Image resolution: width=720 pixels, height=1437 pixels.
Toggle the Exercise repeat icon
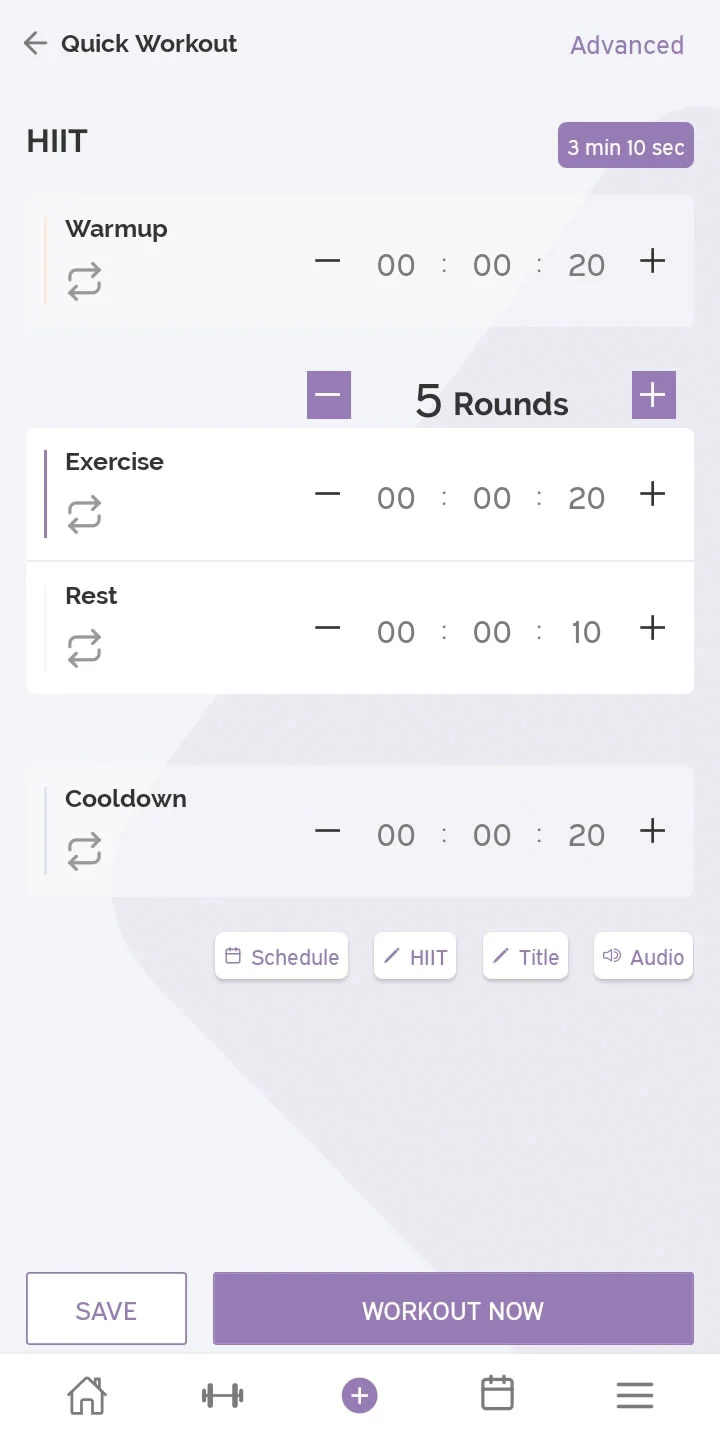point(85,516)
